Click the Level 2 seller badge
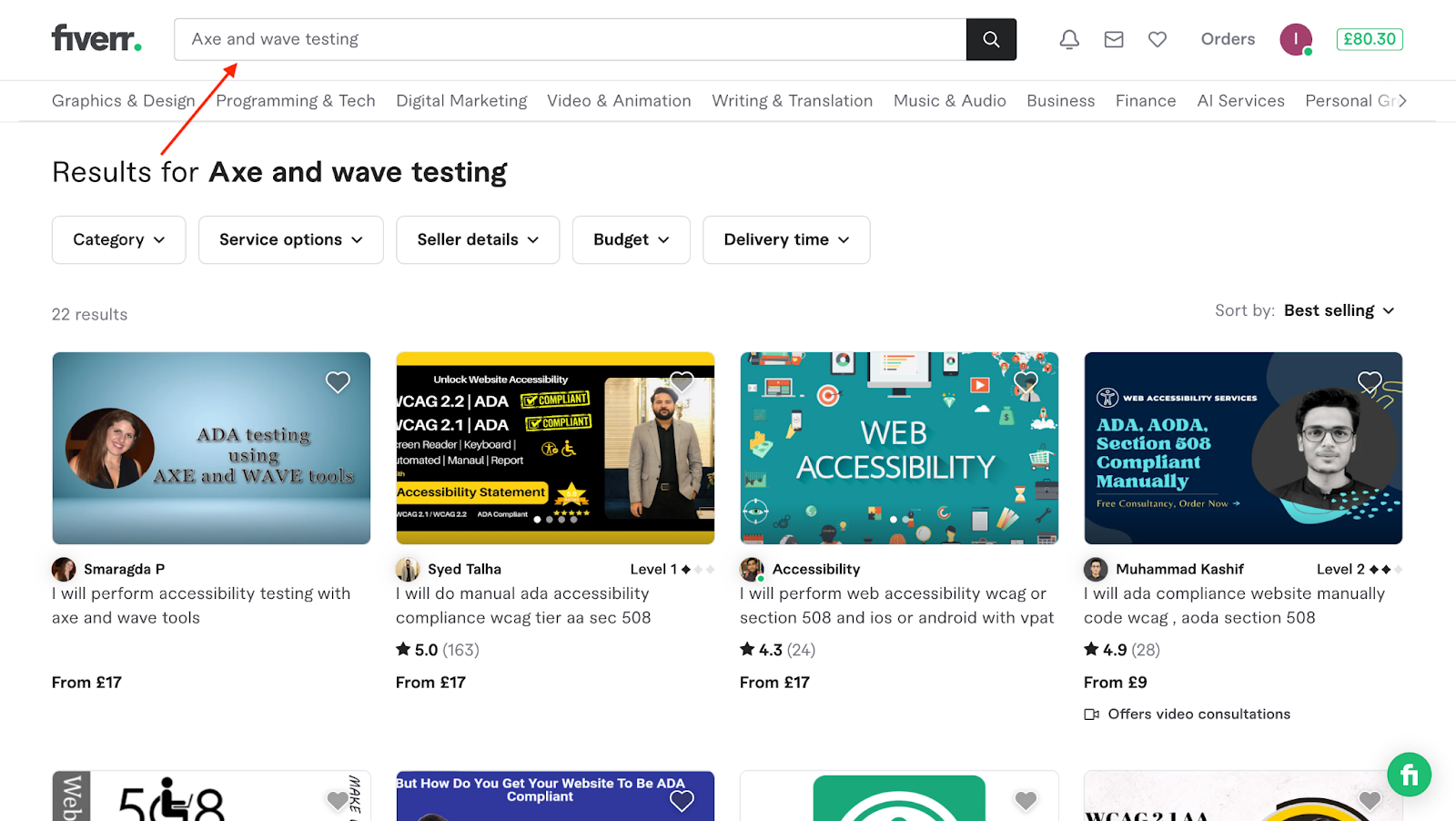This screenshot has height=821, width=1456. point(1359,569)
